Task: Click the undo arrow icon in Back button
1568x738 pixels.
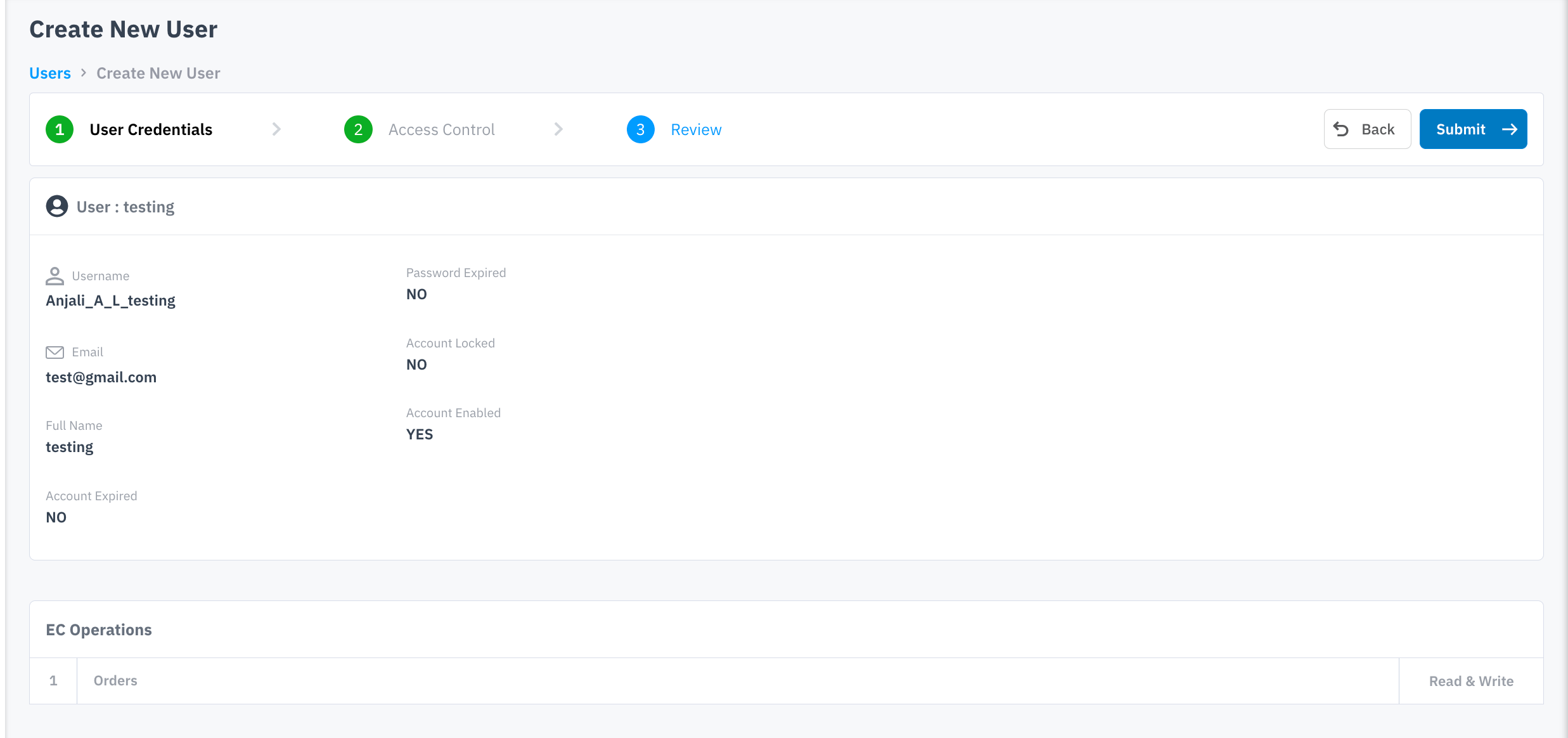Action: pos(1341,129)
